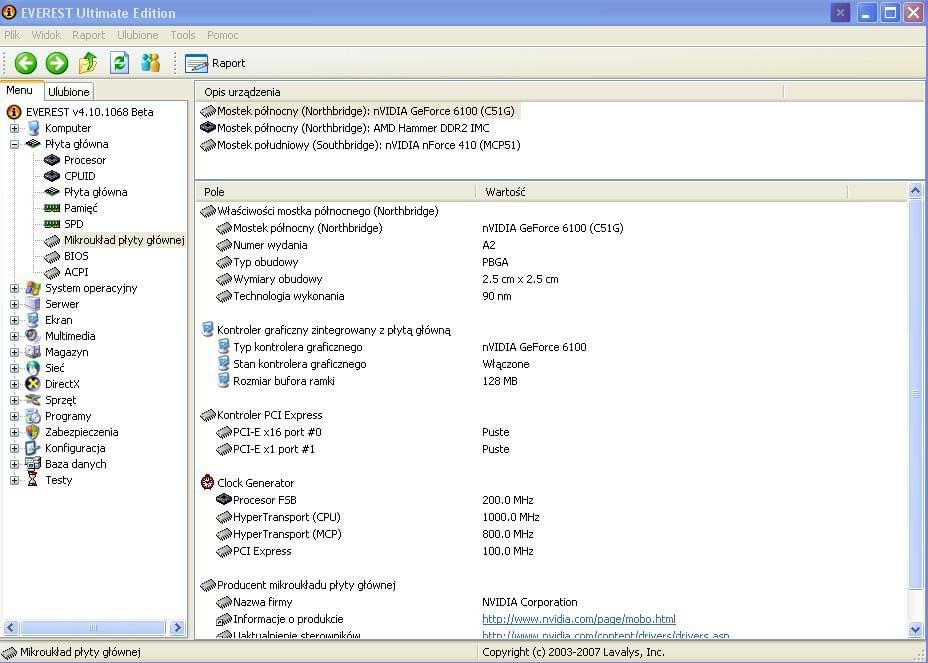Switch to the Menu tab
This screenshot has width=928, height=663.
click(20, 90)
